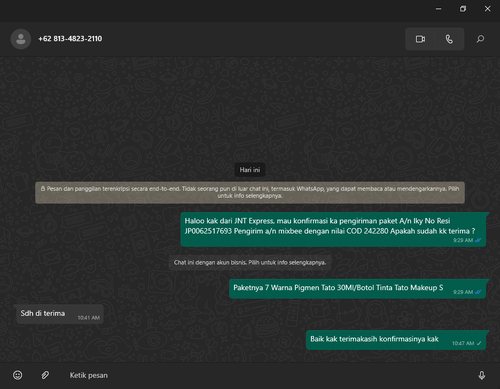This screenshot has width=500, height=389.
Task: Click the 10:41 AM timestamp
Action: (89, 318)
